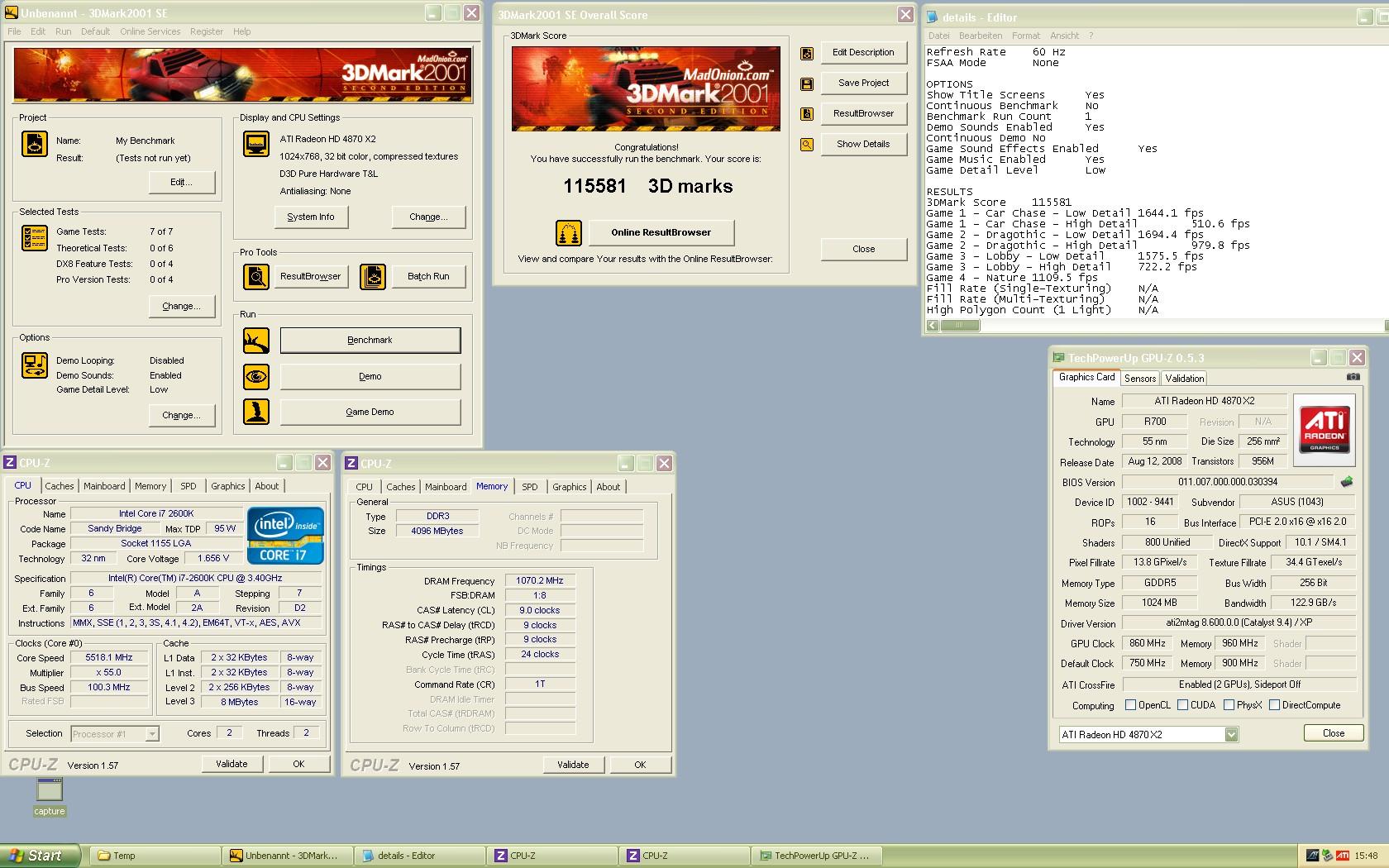The width and height of the screenshot is (1389, 868).
Task: Click the Edit Description icon in Overall Score
Action: coord(807,54)
